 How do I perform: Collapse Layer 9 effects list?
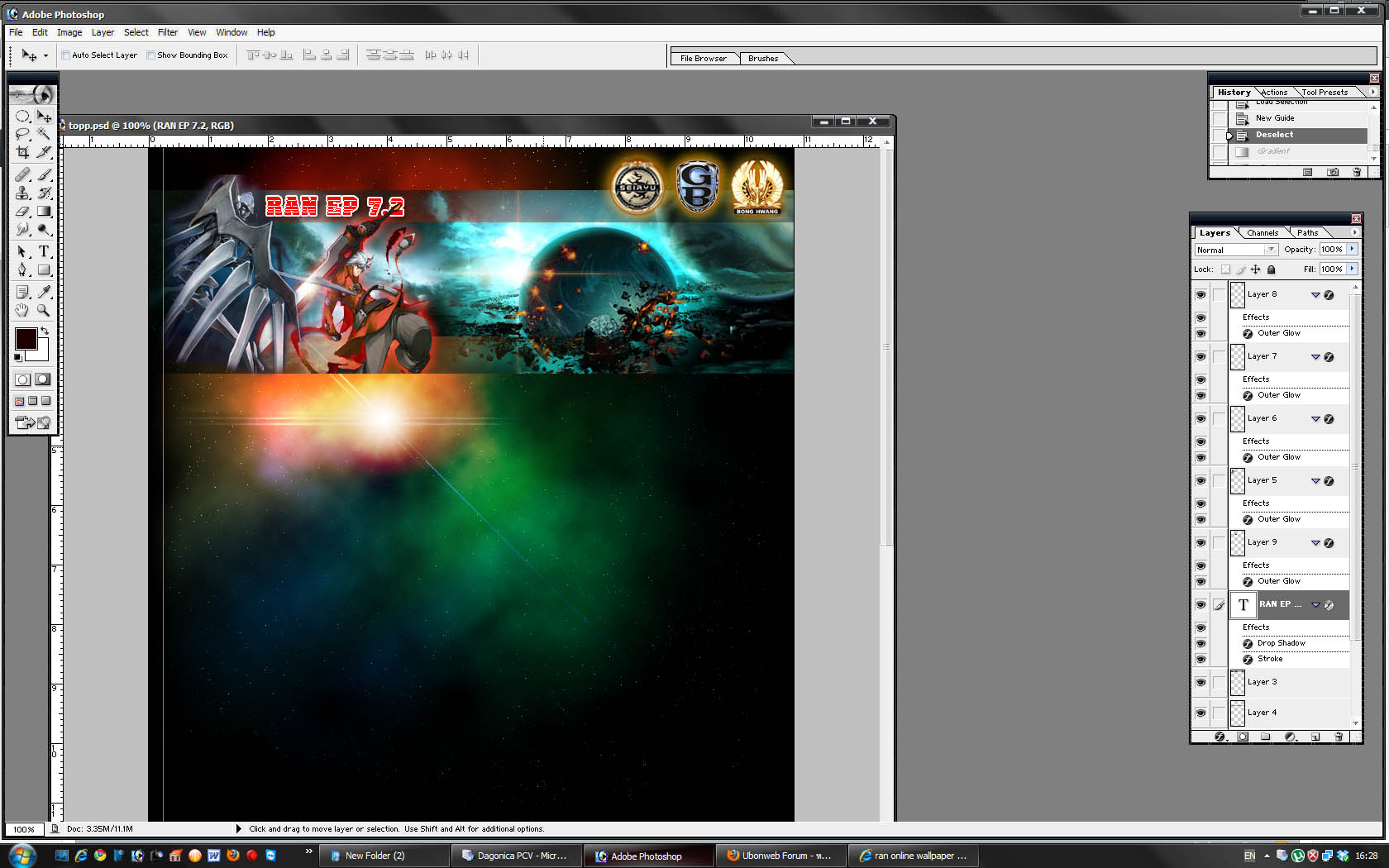1315,543
